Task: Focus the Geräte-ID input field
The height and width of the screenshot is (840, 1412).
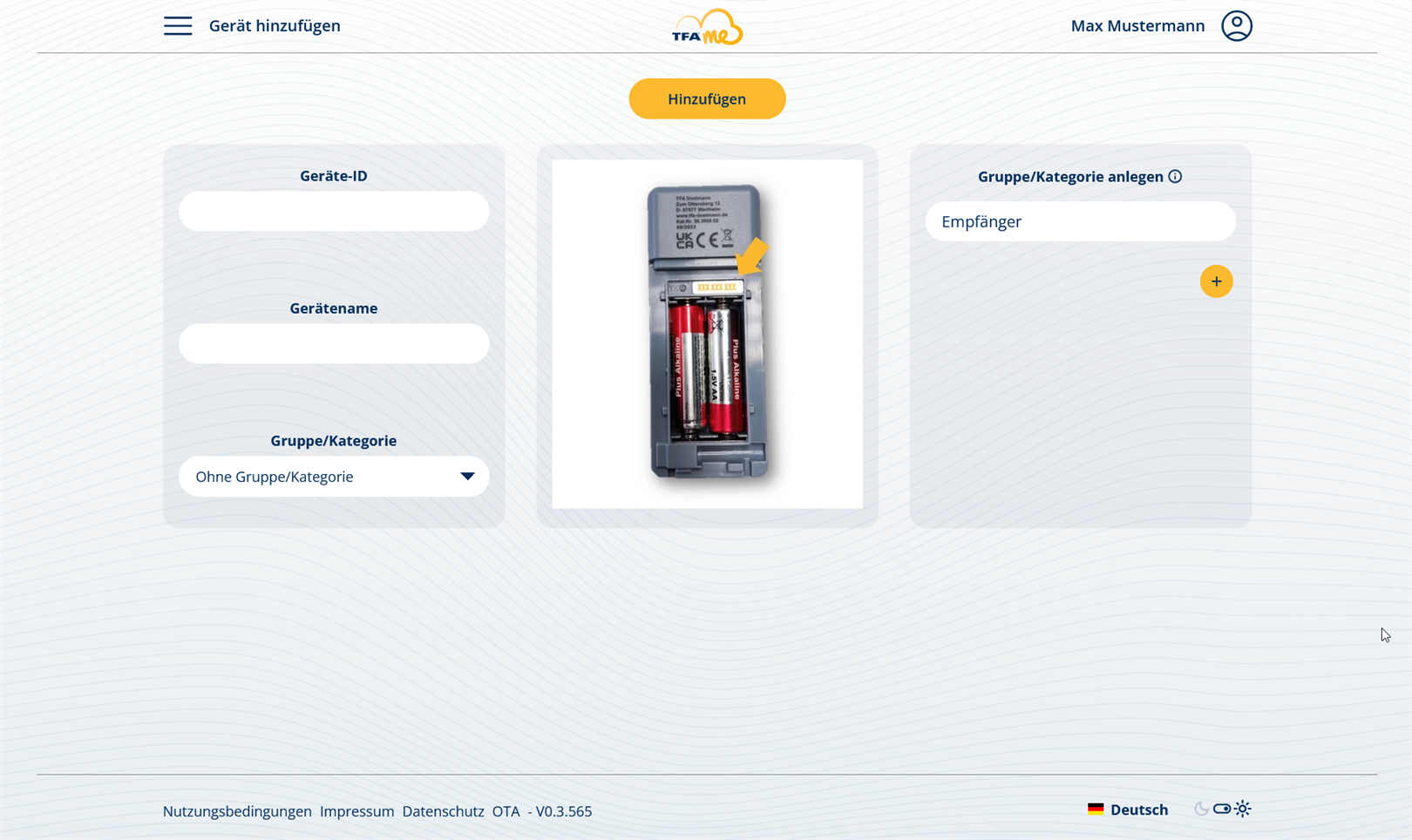Action: tap(334, 212)
